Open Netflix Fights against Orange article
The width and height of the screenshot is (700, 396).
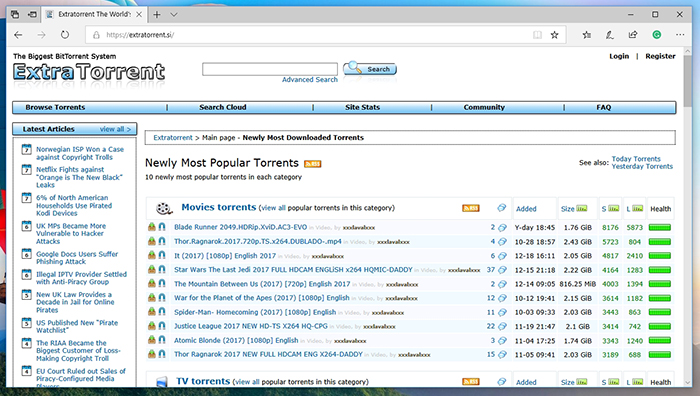(x=79, y=177)
